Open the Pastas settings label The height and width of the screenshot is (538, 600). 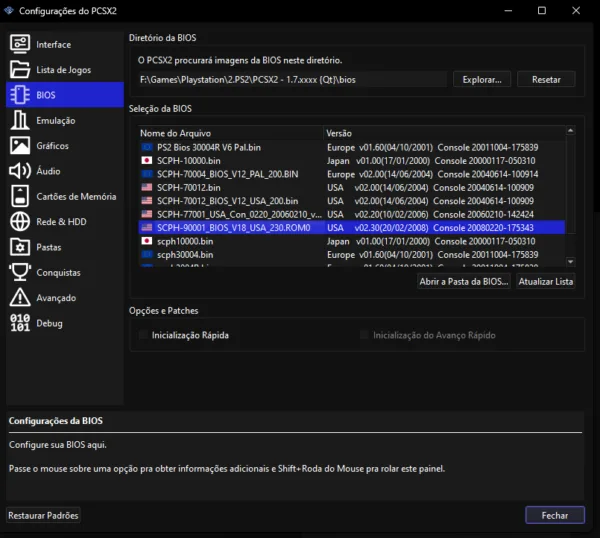coord(49,247)
